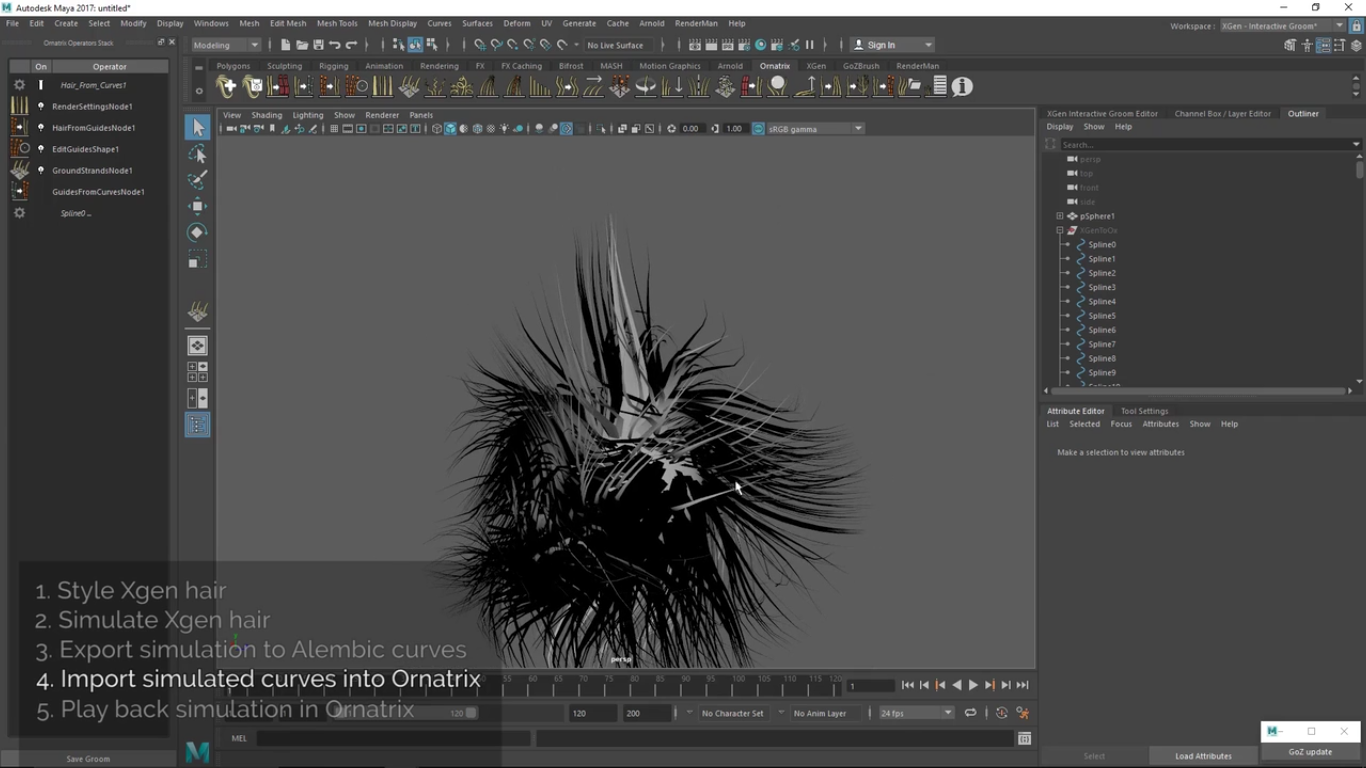Click the Save Groom button
1366x768 pixels.
[88, 759]
